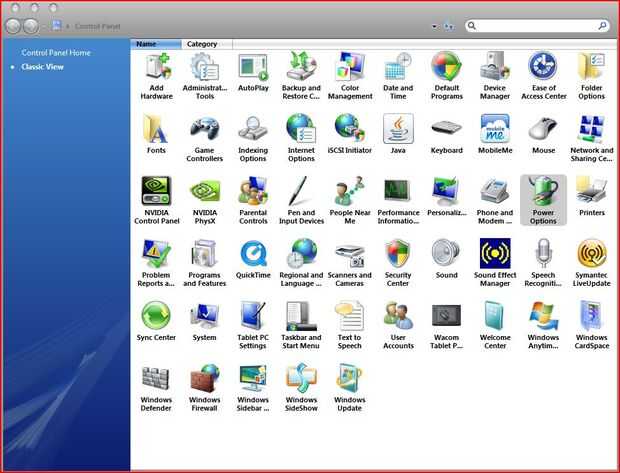Open Windows SideShow
The width and height of the screenshot is (620, 473).
(301, 388)
